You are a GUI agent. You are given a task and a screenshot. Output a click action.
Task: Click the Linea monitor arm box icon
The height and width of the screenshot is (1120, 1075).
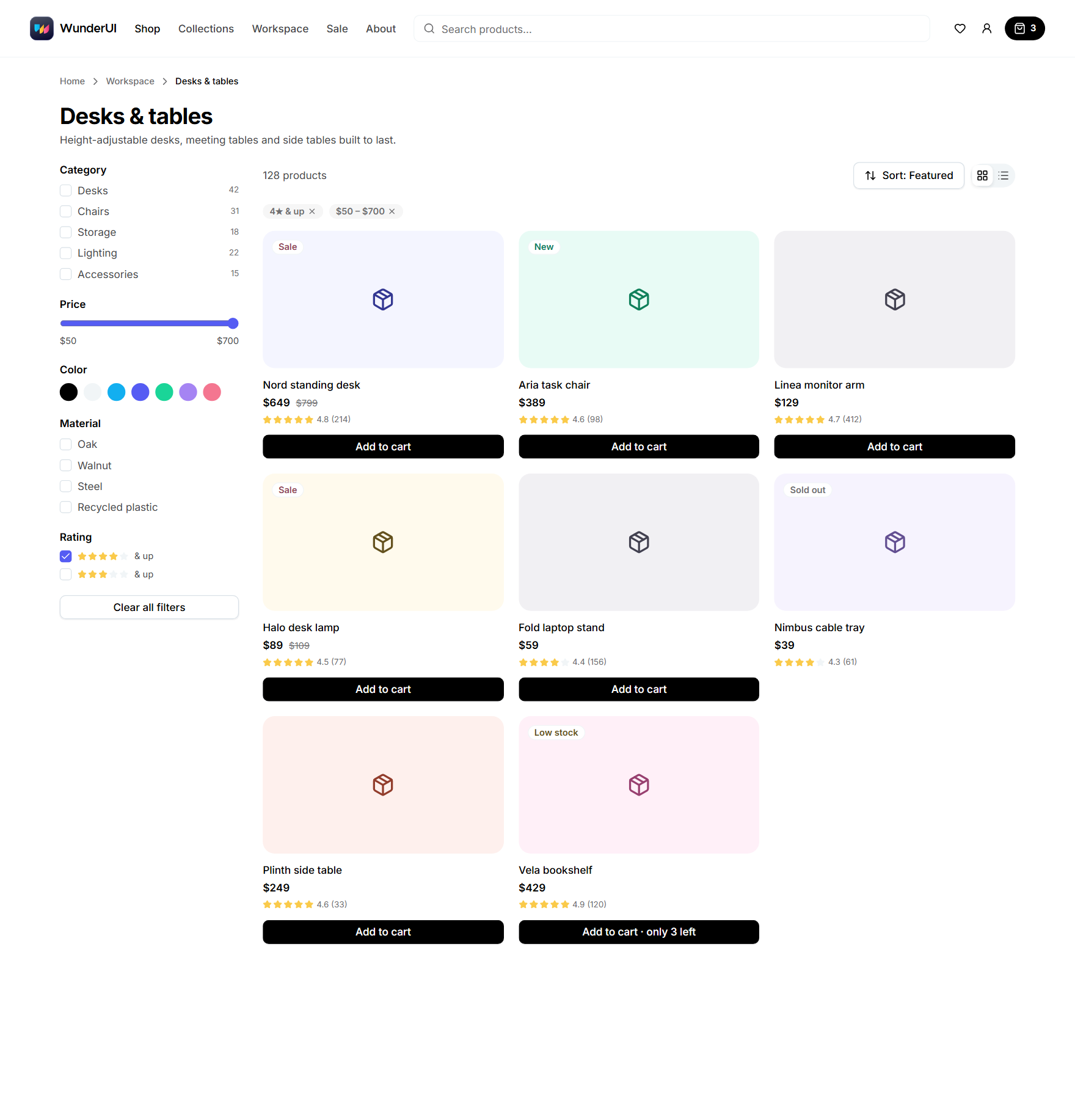(895, 299)
